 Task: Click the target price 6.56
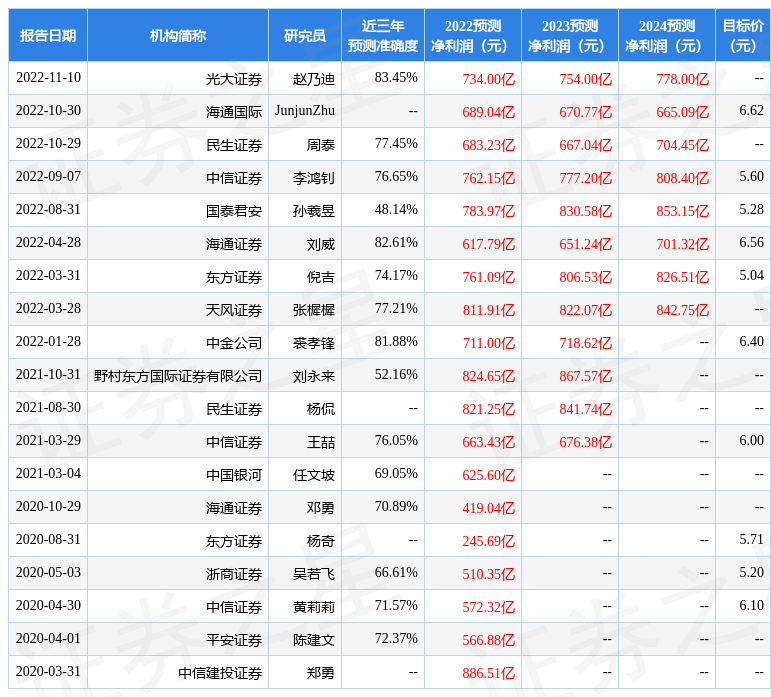751,243
